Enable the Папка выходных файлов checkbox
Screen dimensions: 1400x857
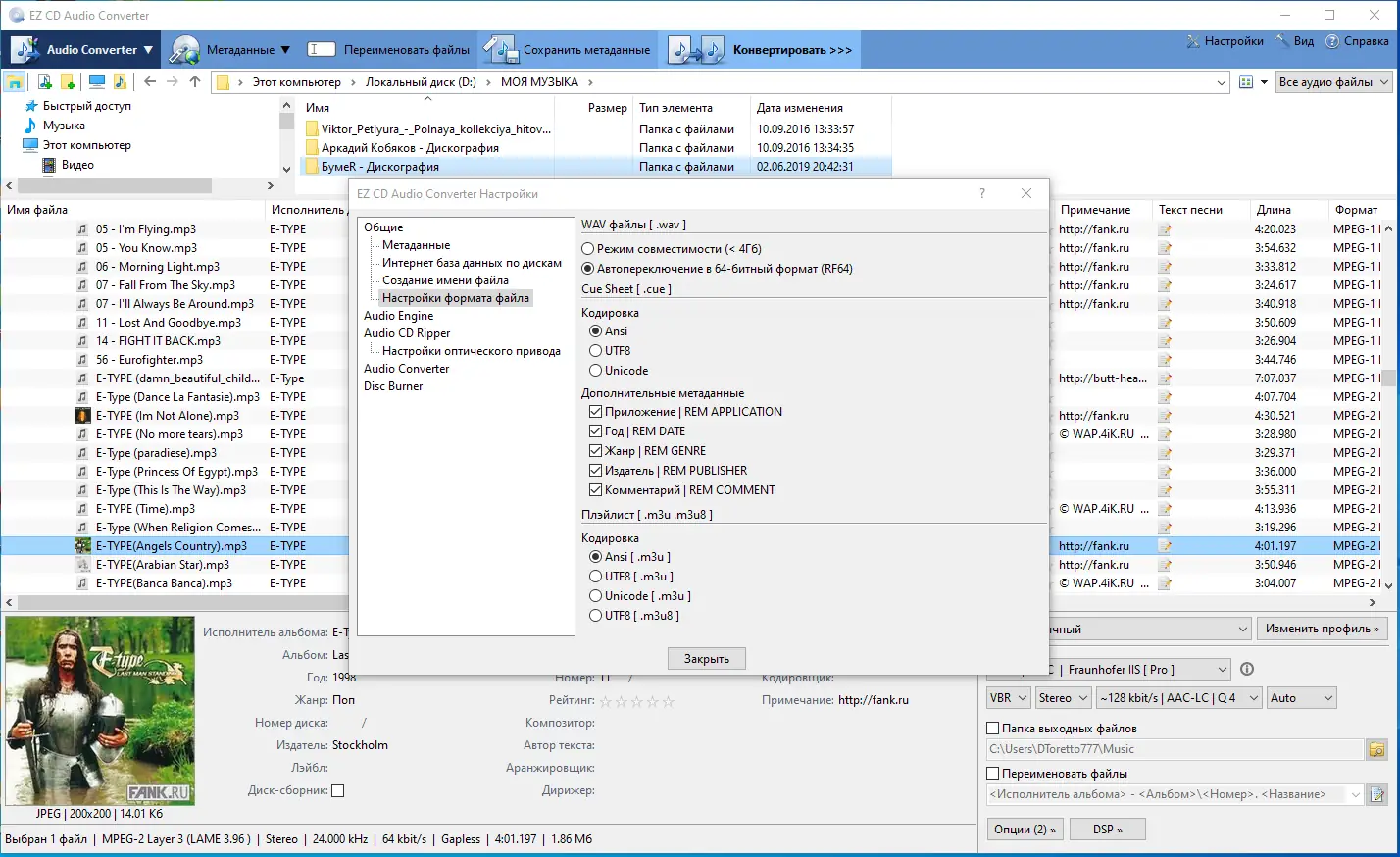992,729
